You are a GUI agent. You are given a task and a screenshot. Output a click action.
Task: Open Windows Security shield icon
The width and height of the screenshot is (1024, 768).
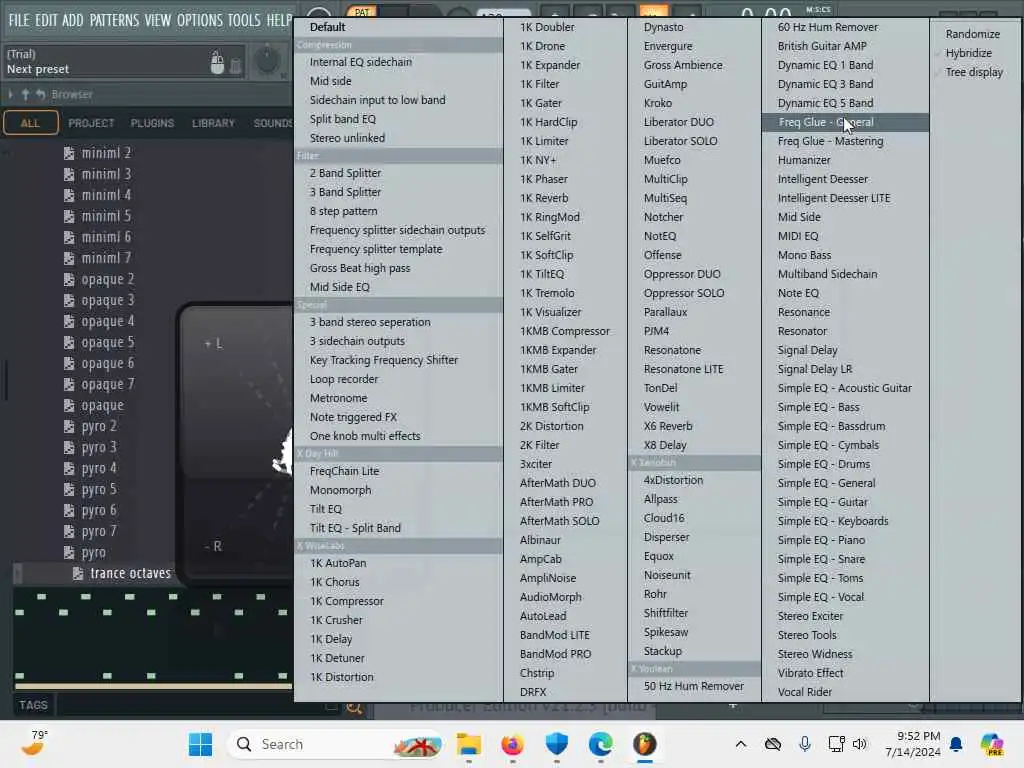point(556,744)
